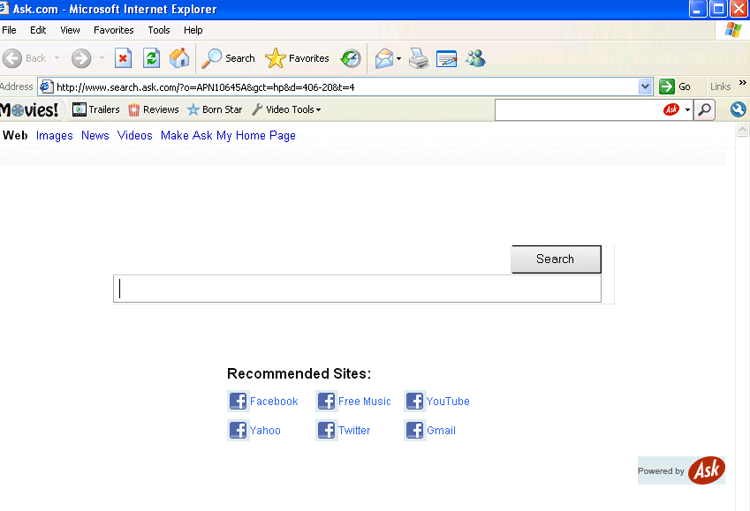Screen dimensions: 750x511
Task: Open the Favorites menu
Action: coord(113,30)
